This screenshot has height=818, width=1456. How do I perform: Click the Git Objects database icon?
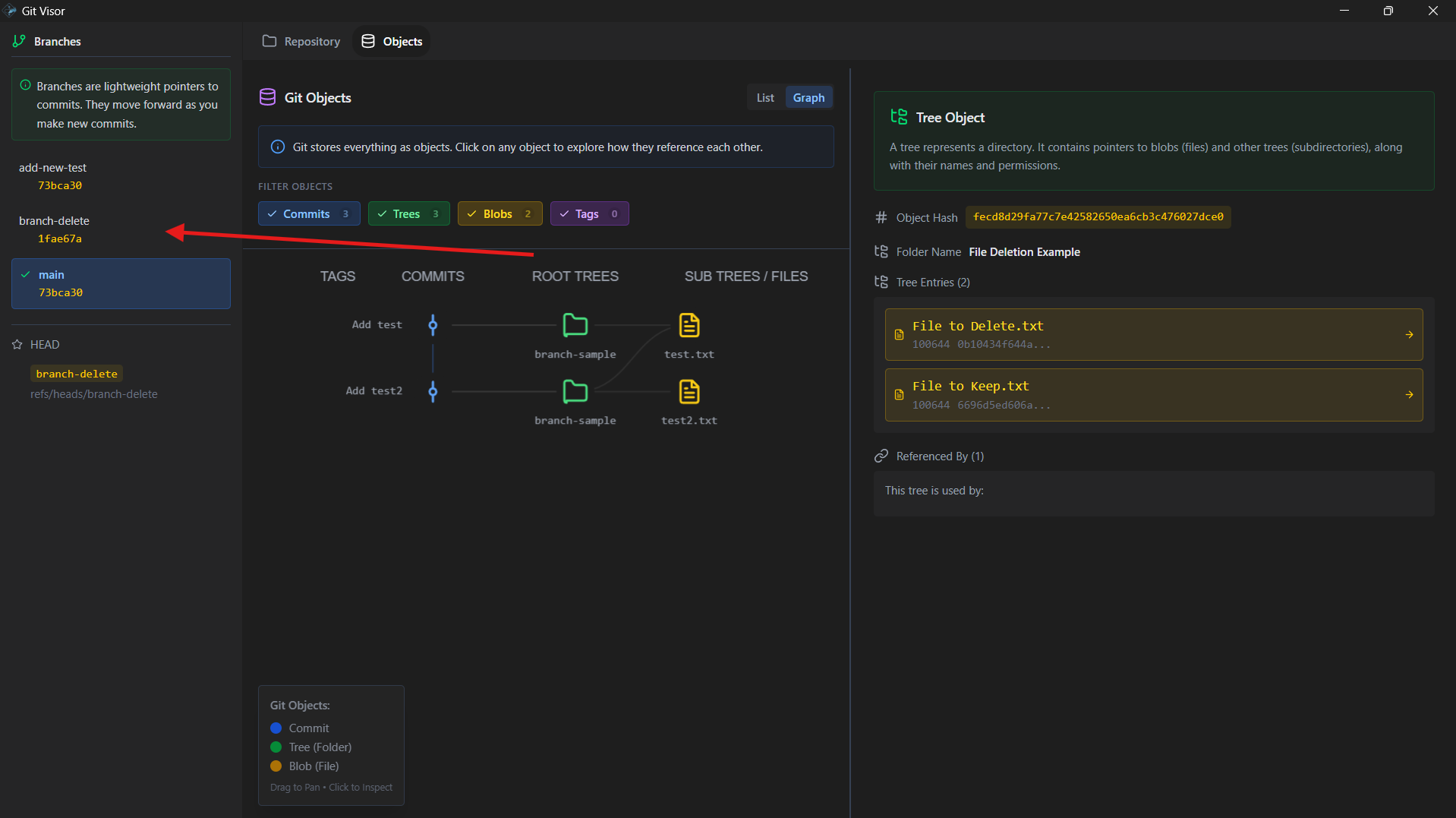267,97
